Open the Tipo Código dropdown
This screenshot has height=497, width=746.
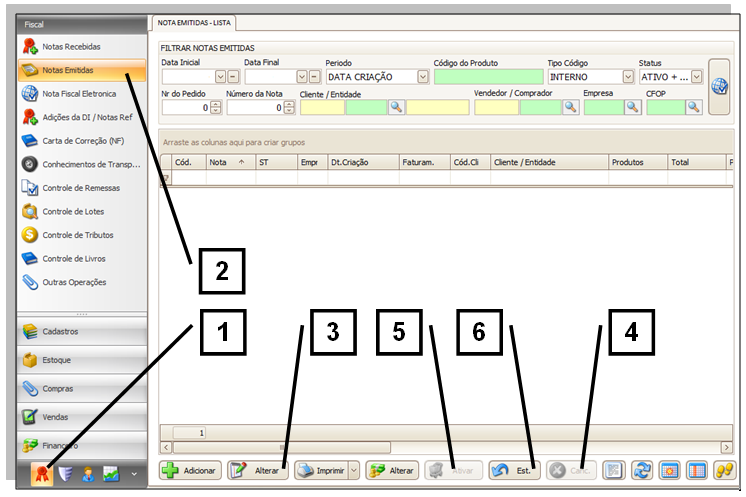[628, 77]
